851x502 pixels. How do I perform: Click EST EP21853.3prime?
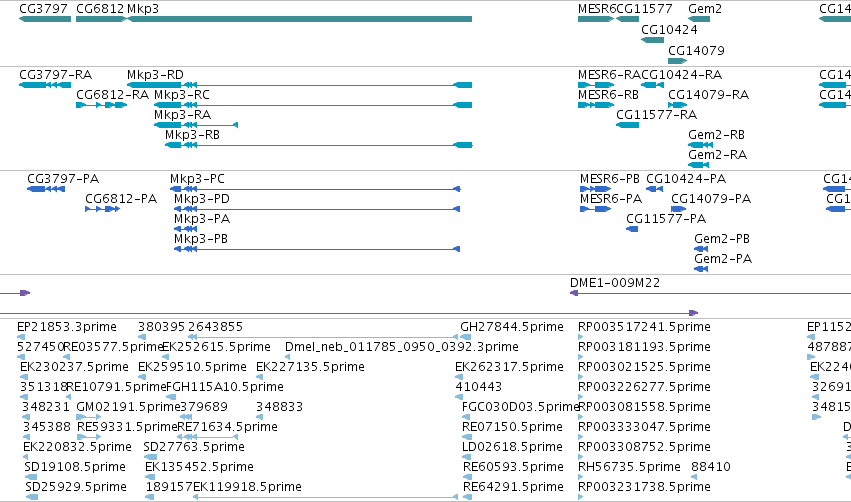[67, 327]
